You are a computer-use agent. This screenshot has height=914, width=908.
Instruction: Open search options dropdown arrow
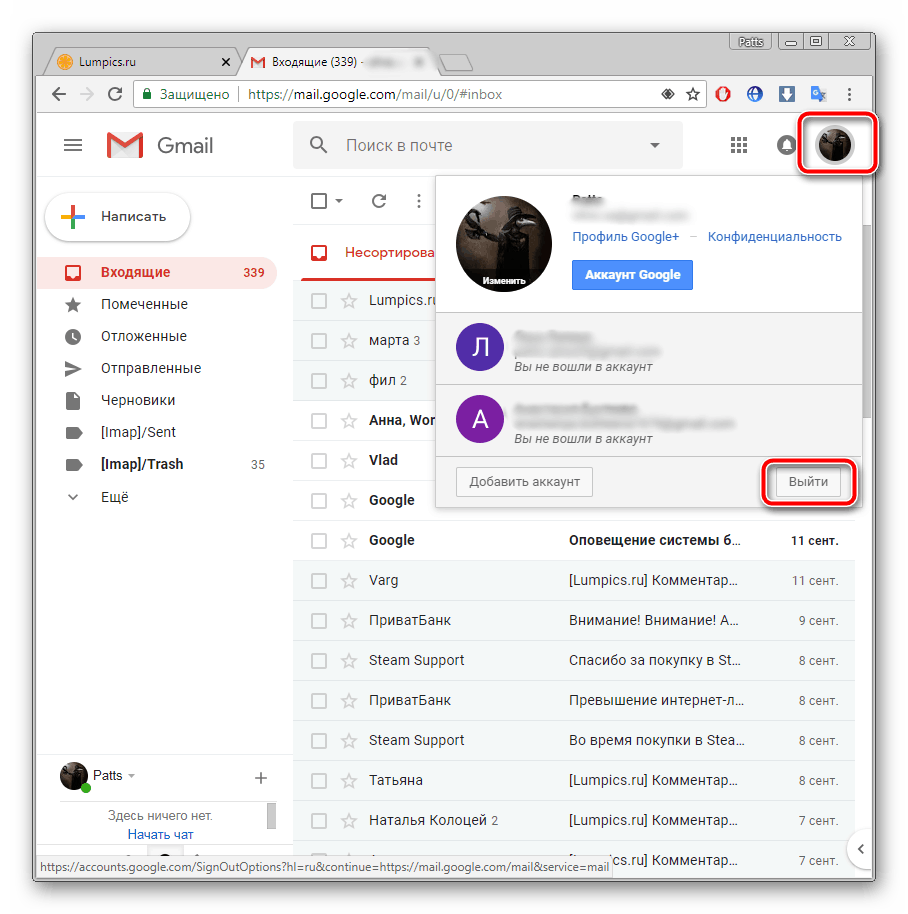654,145
